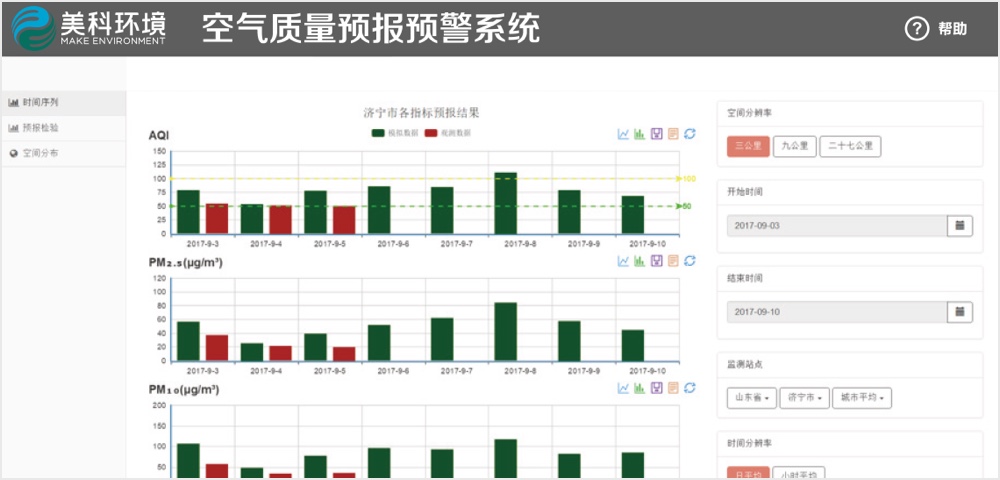Refresh the AQI chart
This screenshot has height=480, width=1000.
click(x=689, y=134)
